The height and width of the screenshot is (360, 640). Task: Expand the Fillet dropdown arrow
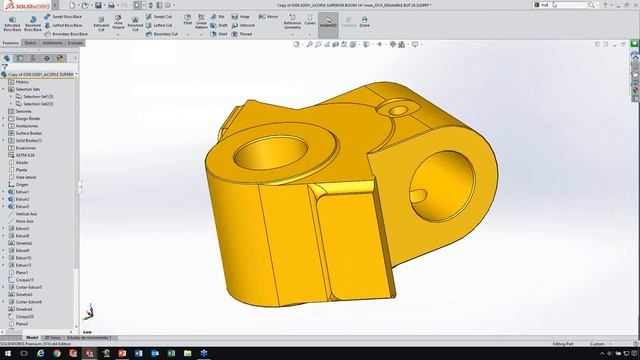(187, 35)
